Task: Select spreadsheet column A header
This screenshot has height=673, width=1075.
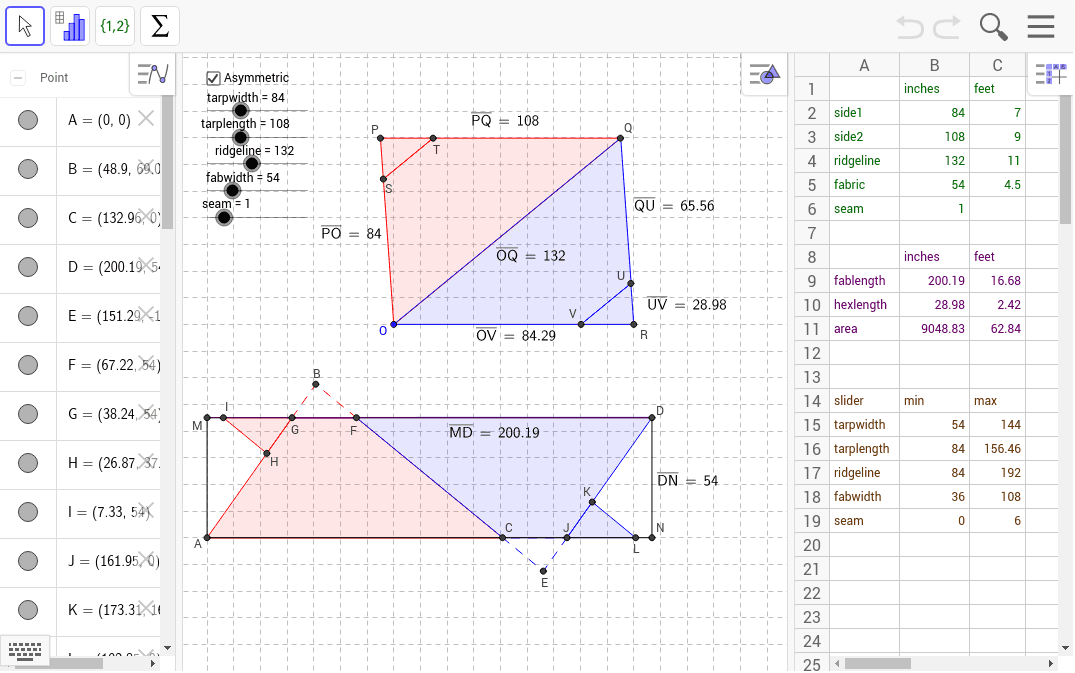Action: tap(865, 65)
